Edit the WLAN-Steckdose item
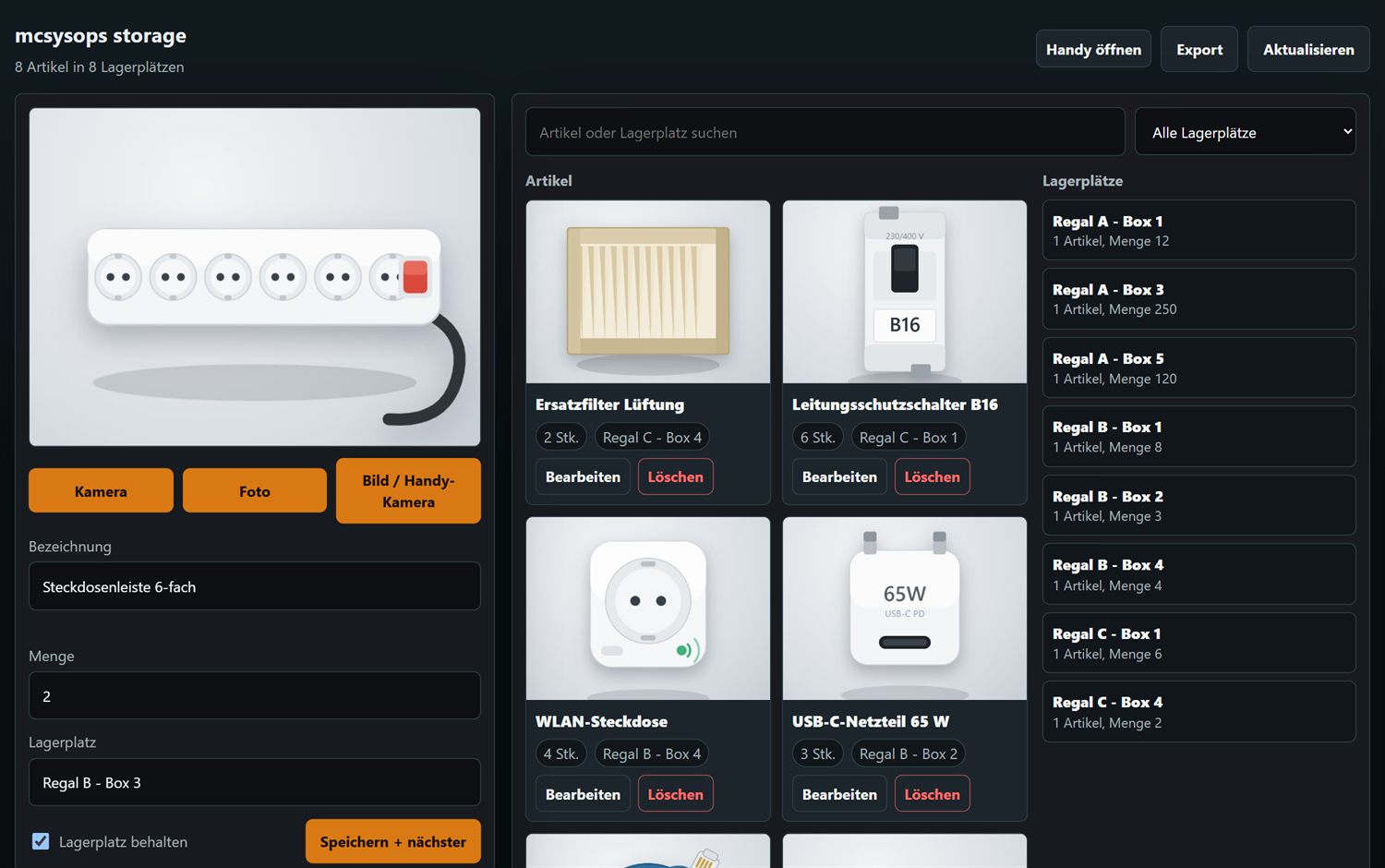Image resolution: width=1385 pixels, height=868 pixels. 583,794
